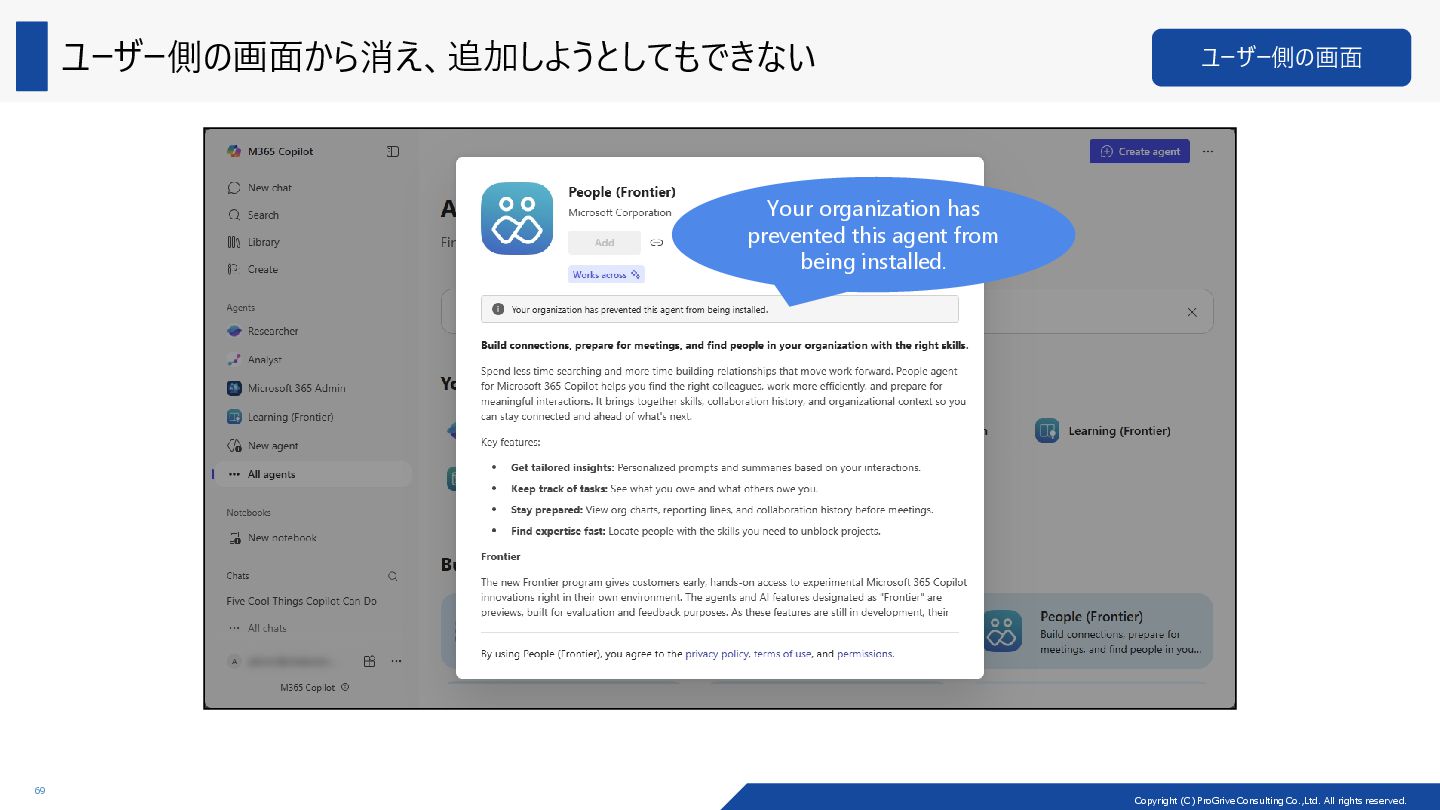Click the large People (Frontier) app icon in dialog

point(517,218)
